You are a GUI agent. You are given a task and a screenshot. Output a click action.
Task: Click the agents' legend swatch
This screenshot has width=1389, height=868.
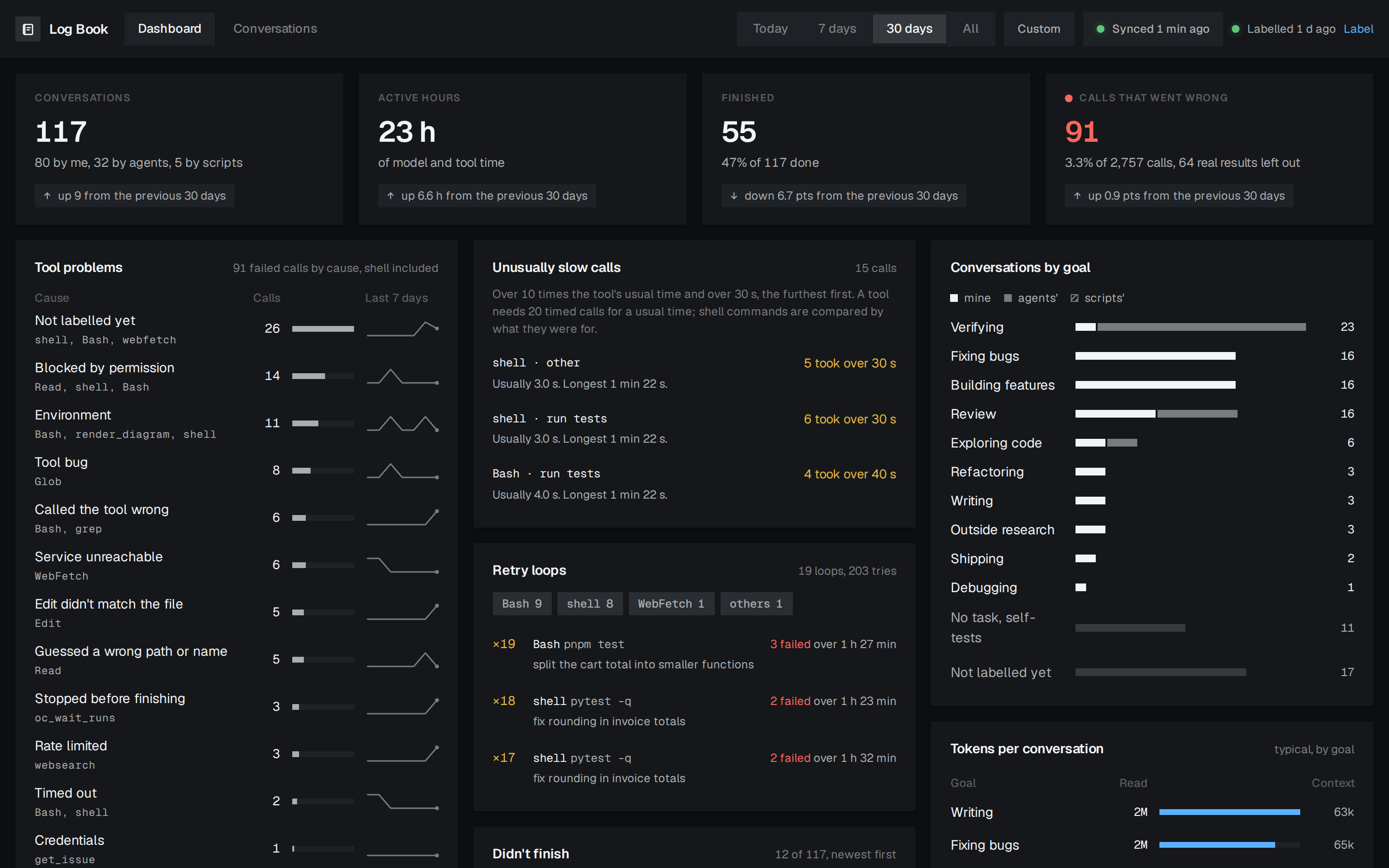click(1008, 298)
